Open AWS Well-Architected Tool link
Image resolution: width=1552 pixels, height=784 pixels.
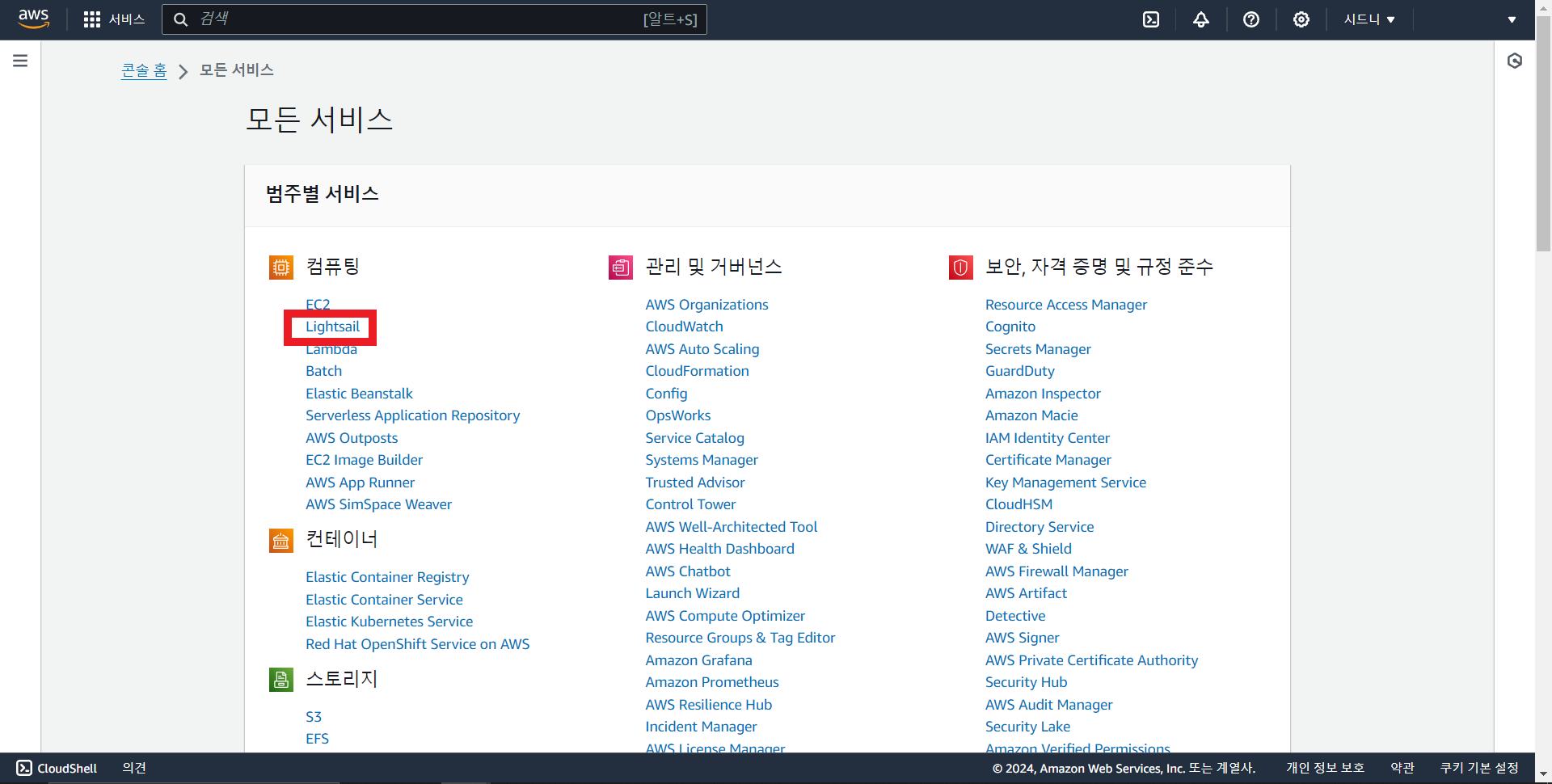[731, 527]
